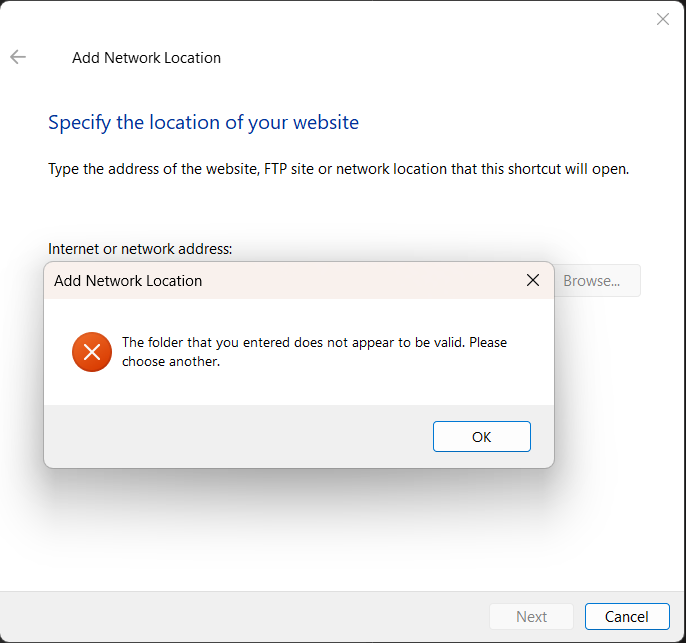686x643 pixels.
Task: Close the Add Network Location wizard window
Action: coord(663,19)
